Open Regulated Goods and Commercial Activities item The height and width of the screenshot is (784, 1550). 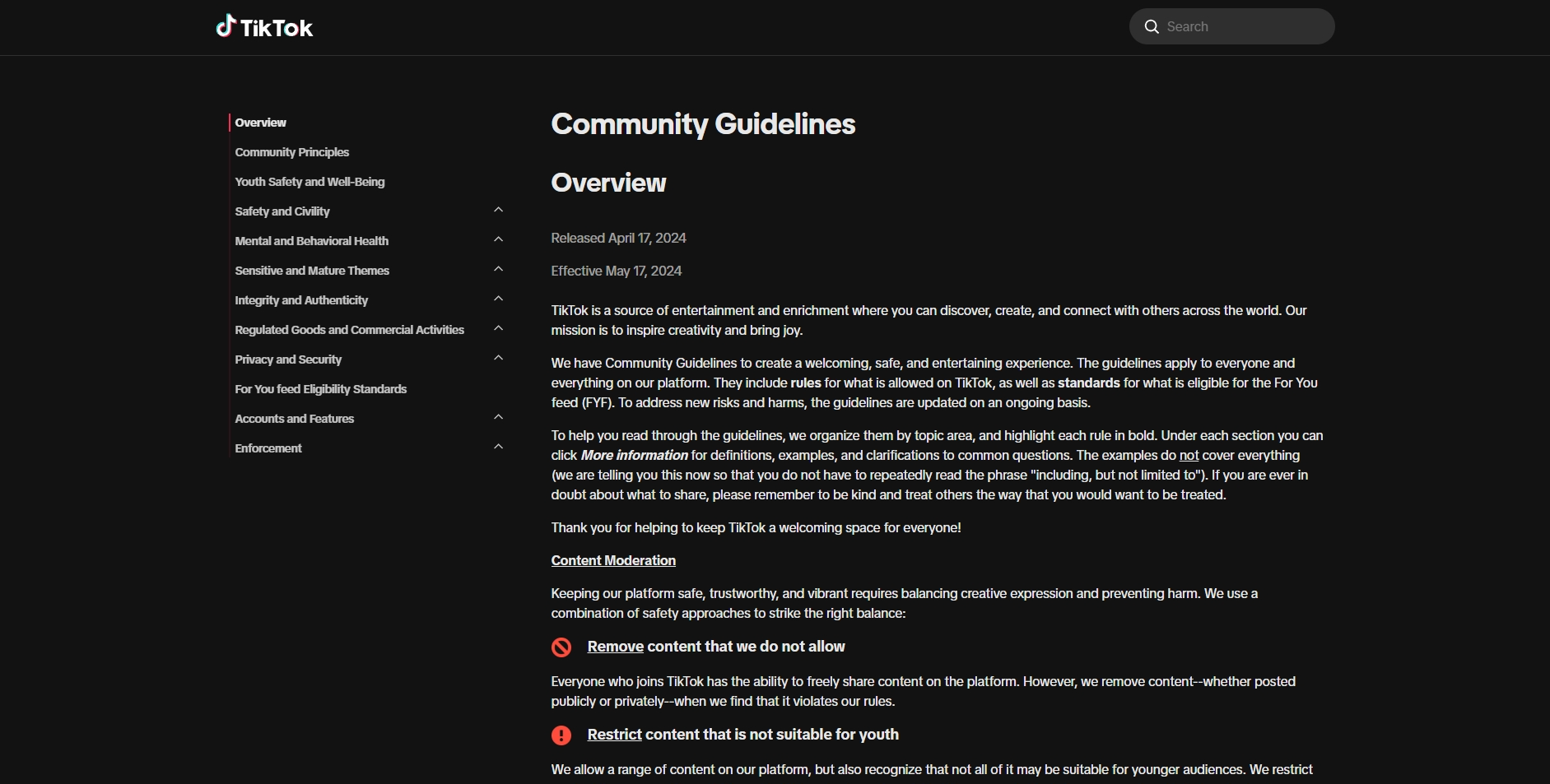(x=349, y=330)
